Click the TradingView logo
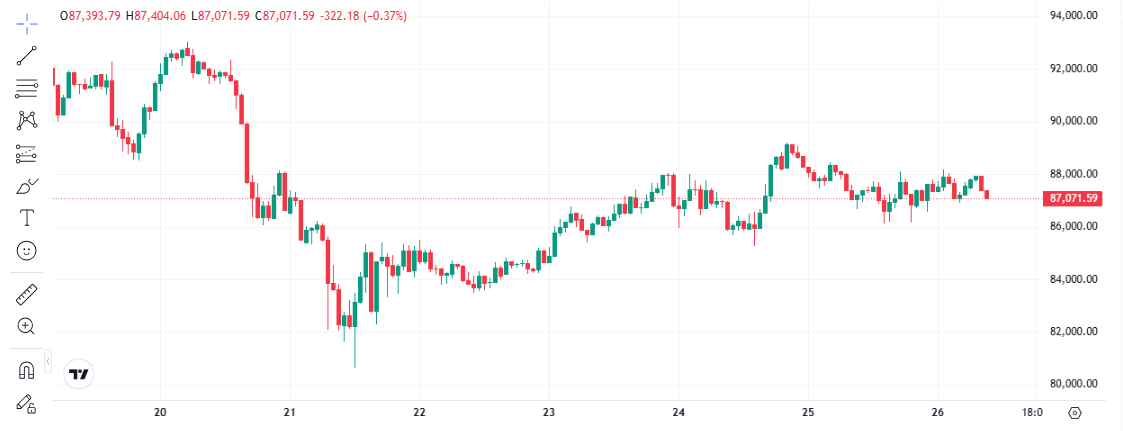 [78, 374]
